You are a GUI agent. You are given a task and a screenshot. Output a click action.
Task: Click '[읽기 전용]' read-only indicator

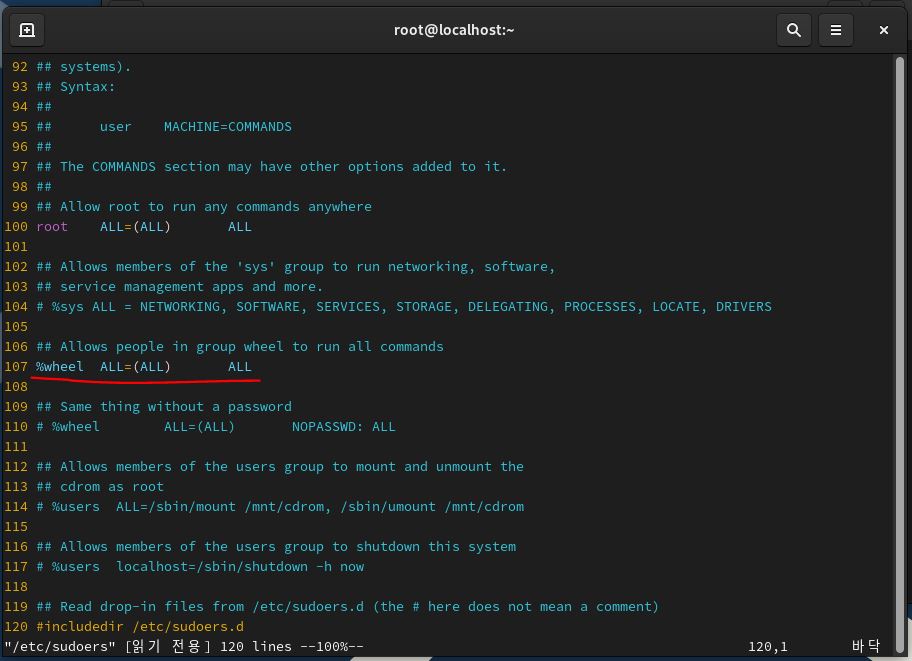pyautogui.click(x=168, y=646)
